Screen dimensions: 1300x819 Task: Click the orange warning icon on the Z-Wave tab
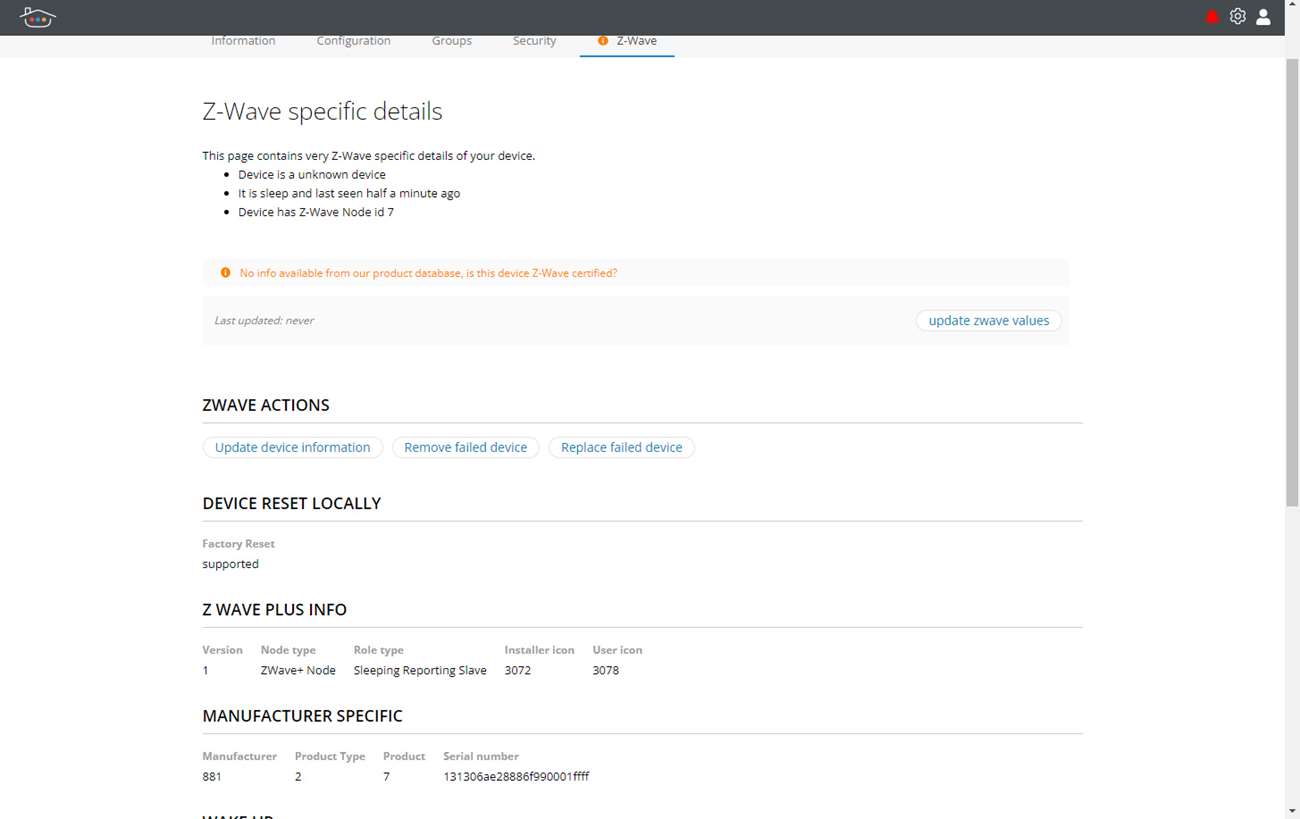603,41
